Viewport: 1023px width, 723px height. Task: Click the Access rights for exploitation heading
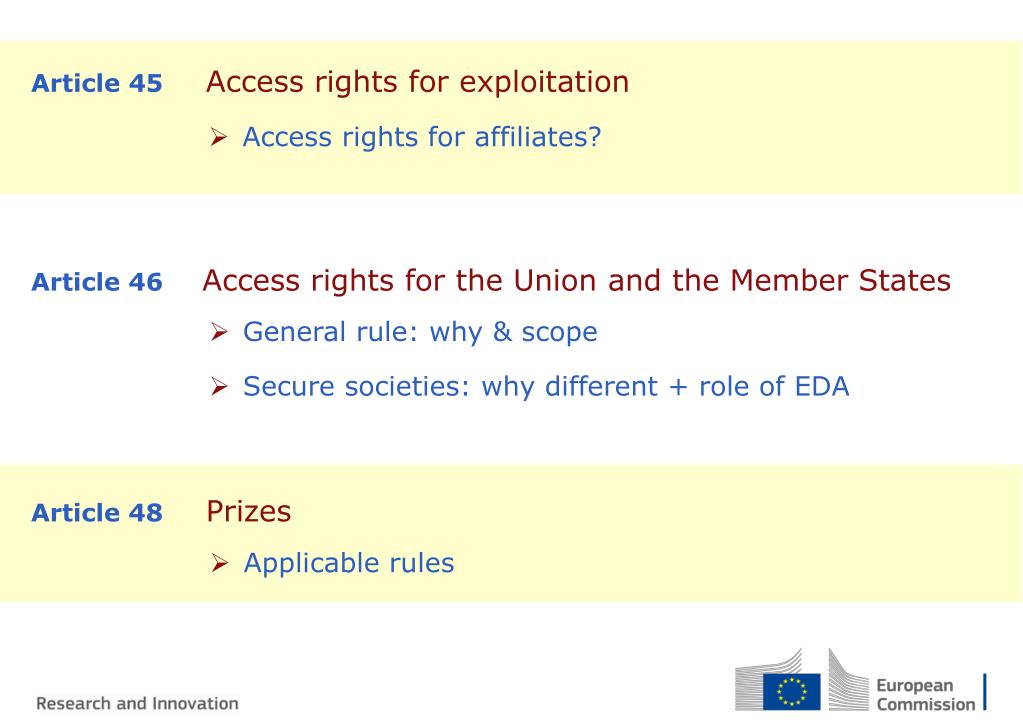418,83
